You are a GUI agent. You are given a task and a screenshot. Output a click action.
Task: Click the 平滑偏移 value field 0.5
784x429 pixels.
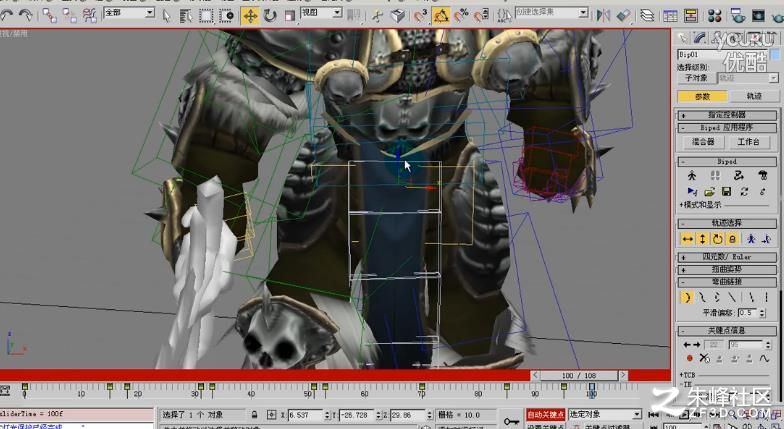point(748,312)
